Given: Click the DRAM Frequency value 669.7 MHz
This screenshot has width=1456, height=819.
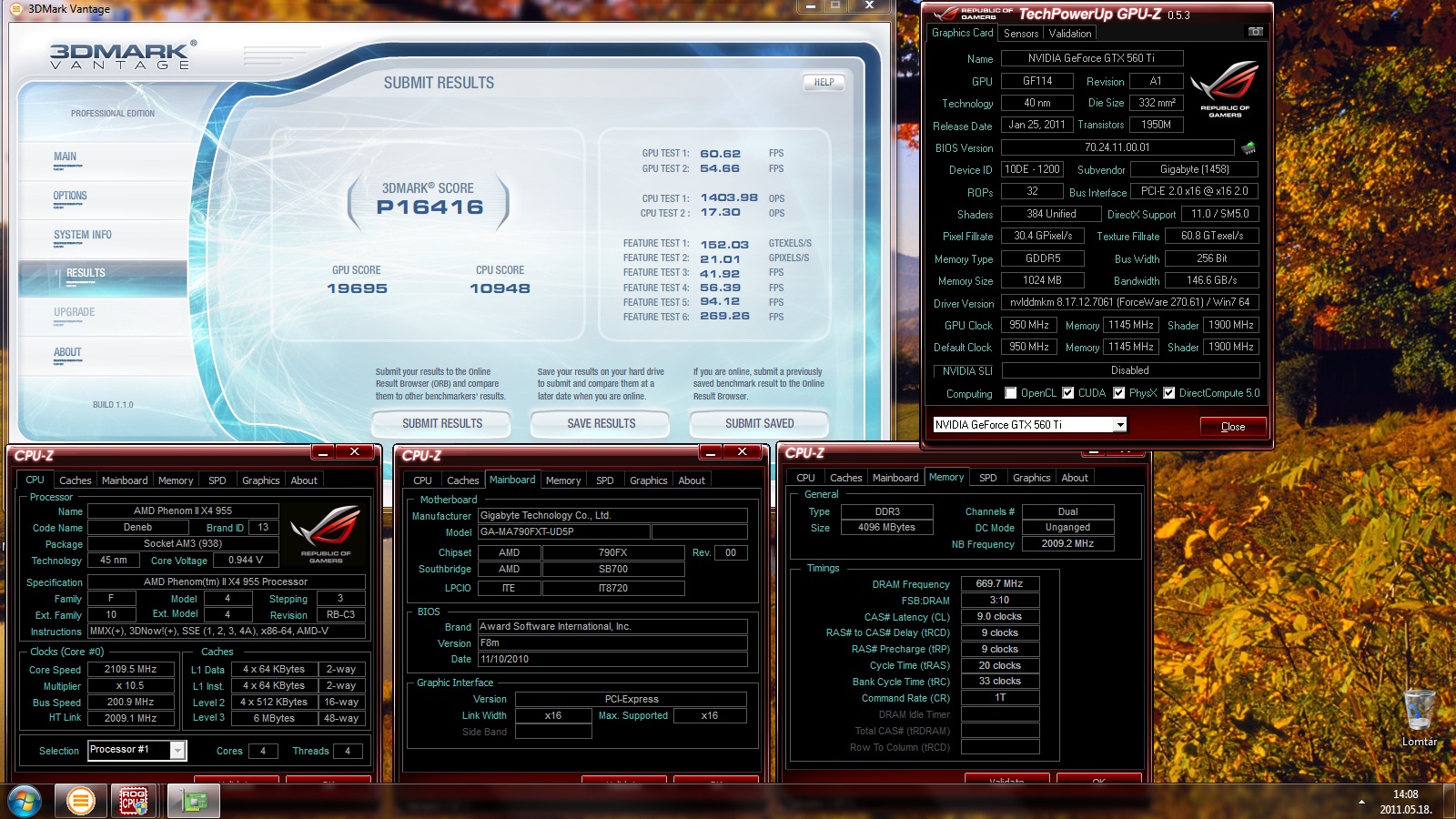Looking at the screenshot, I should 1000,584.
